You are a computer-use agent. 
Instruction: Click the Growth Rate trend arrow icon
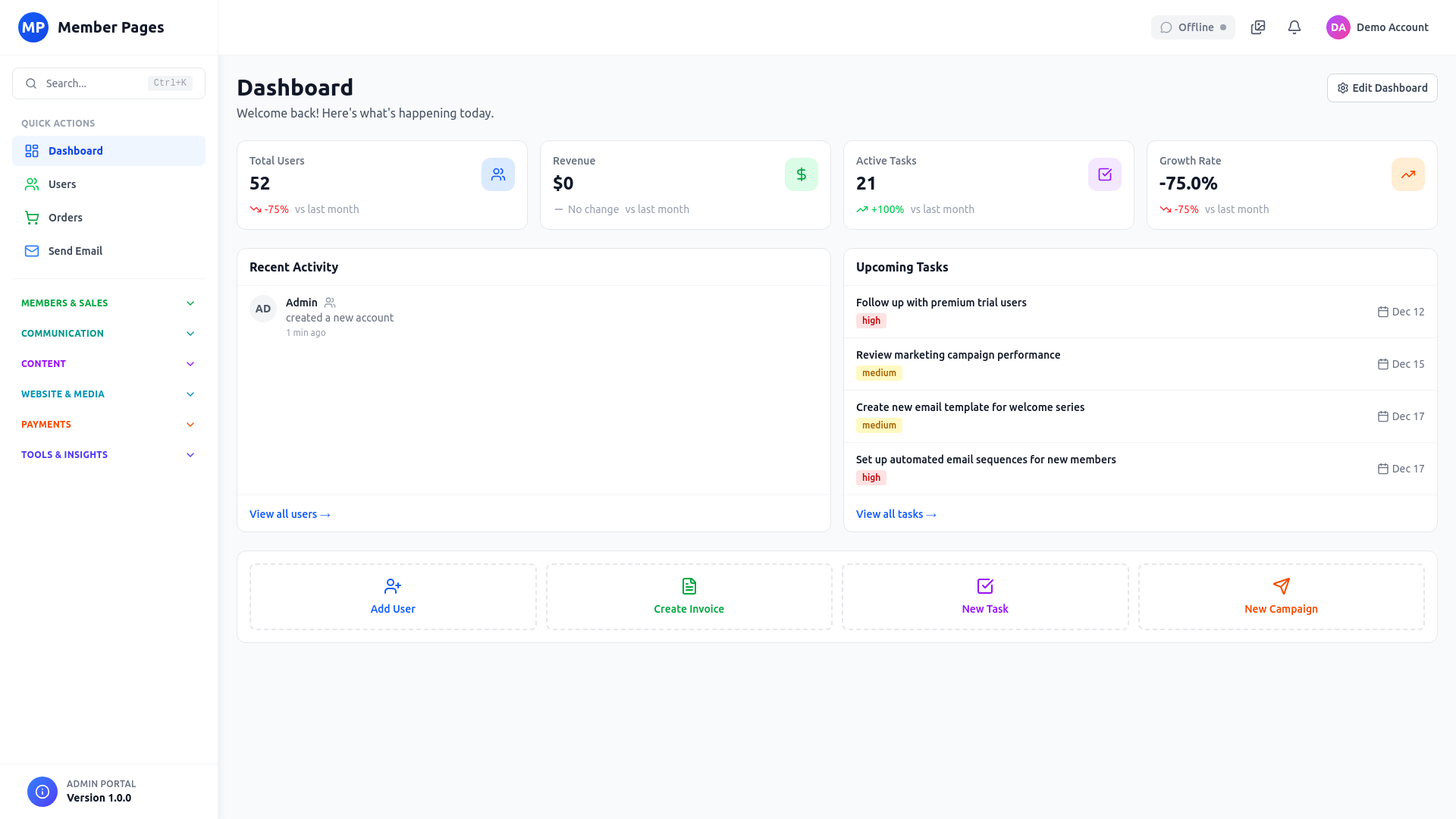1407,174
